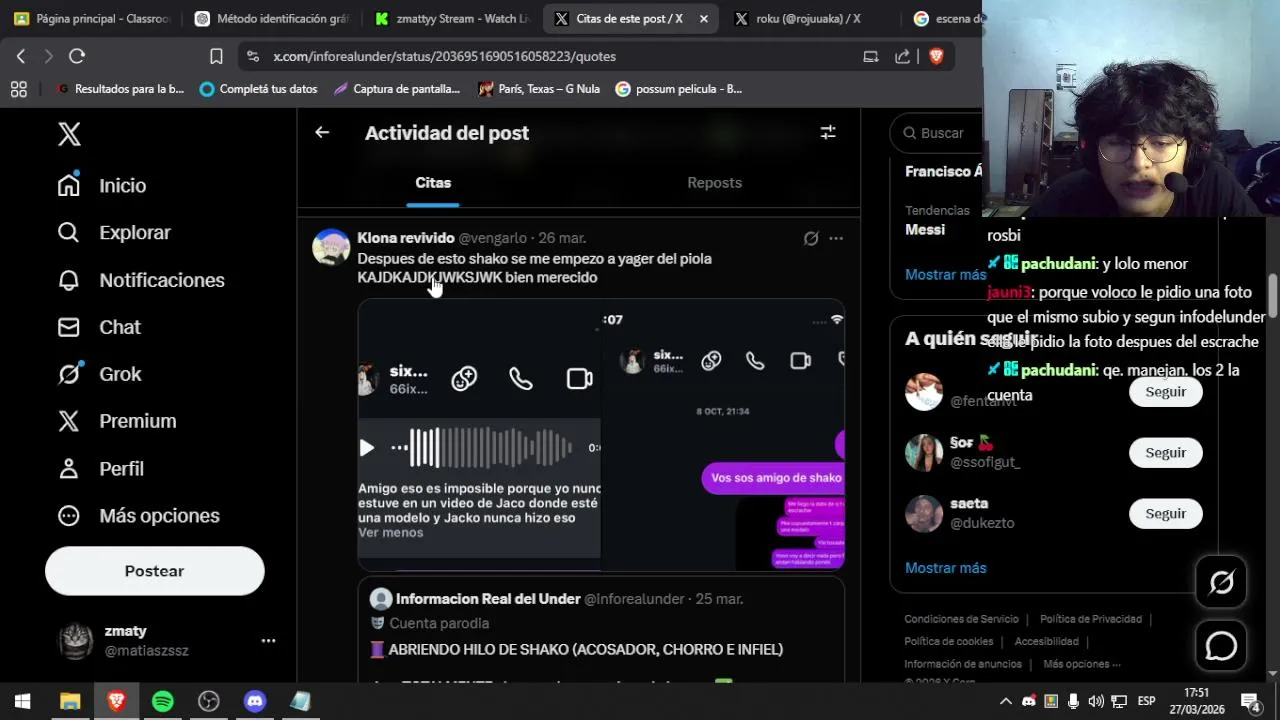
Task: Expand footer Más opciones menu
Action: [x=1081, y=664]
